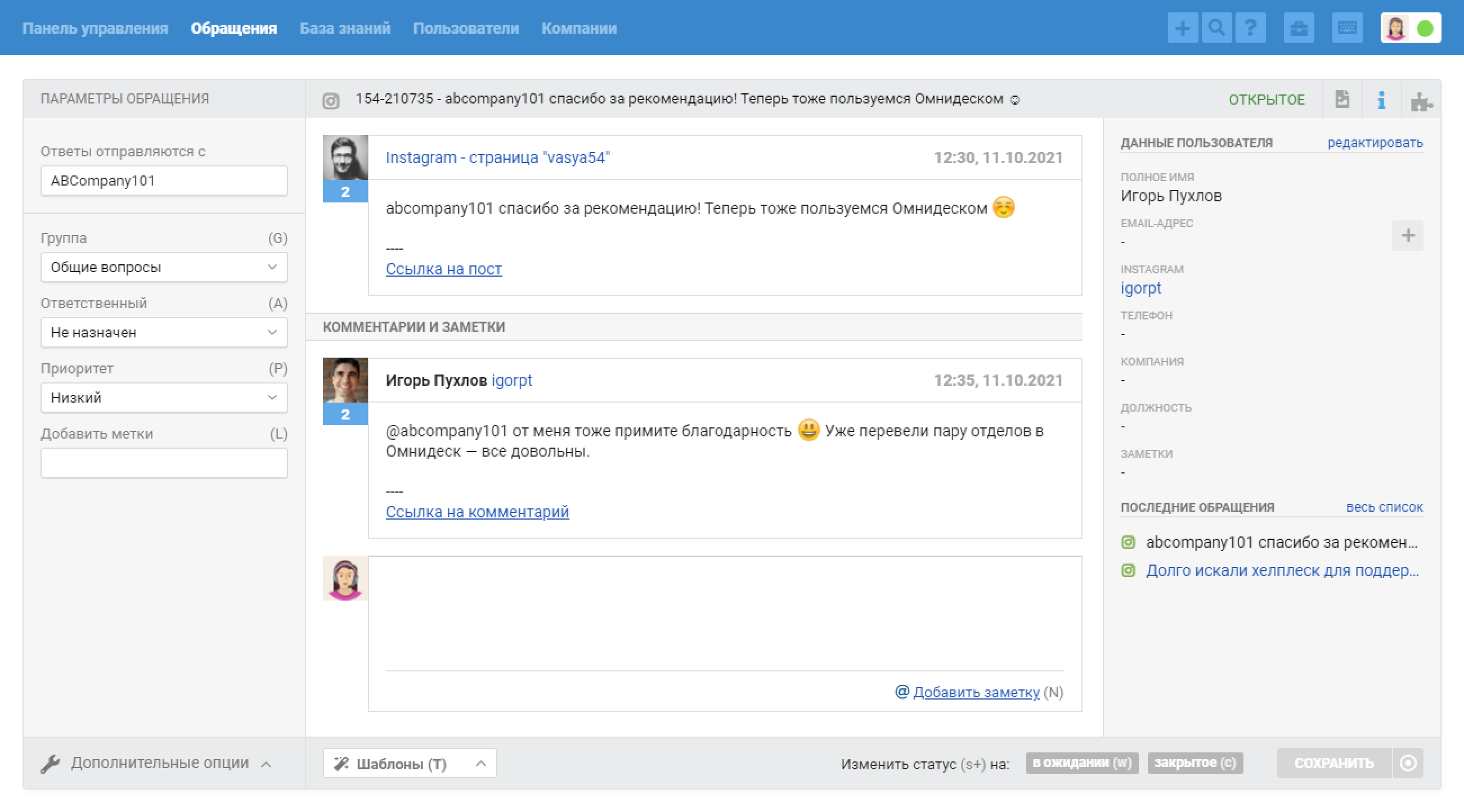Click the plus icon in top navigation bar

[1182, 28]
